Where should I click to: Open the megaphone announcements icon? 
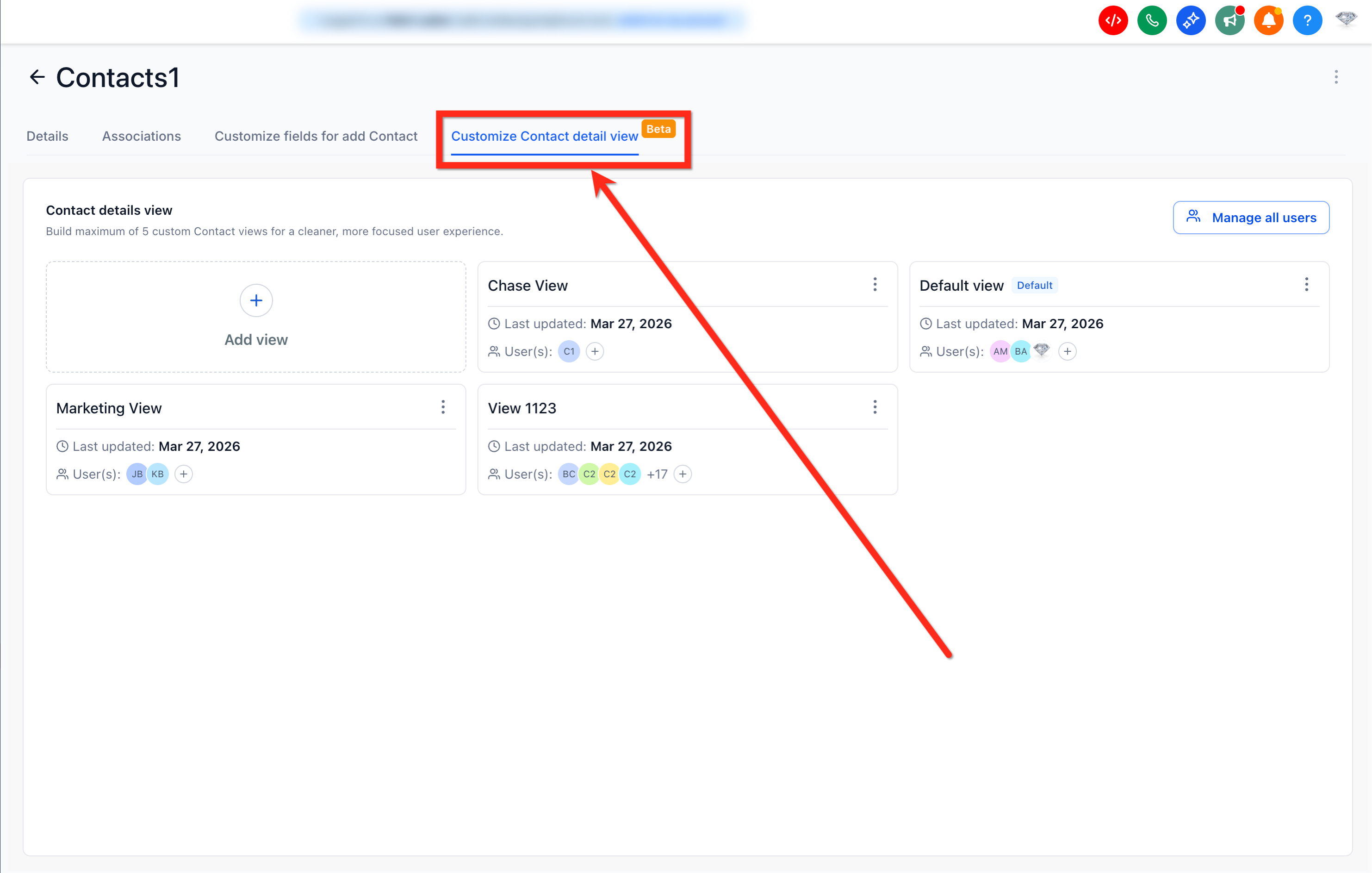tap(1229, 21)
